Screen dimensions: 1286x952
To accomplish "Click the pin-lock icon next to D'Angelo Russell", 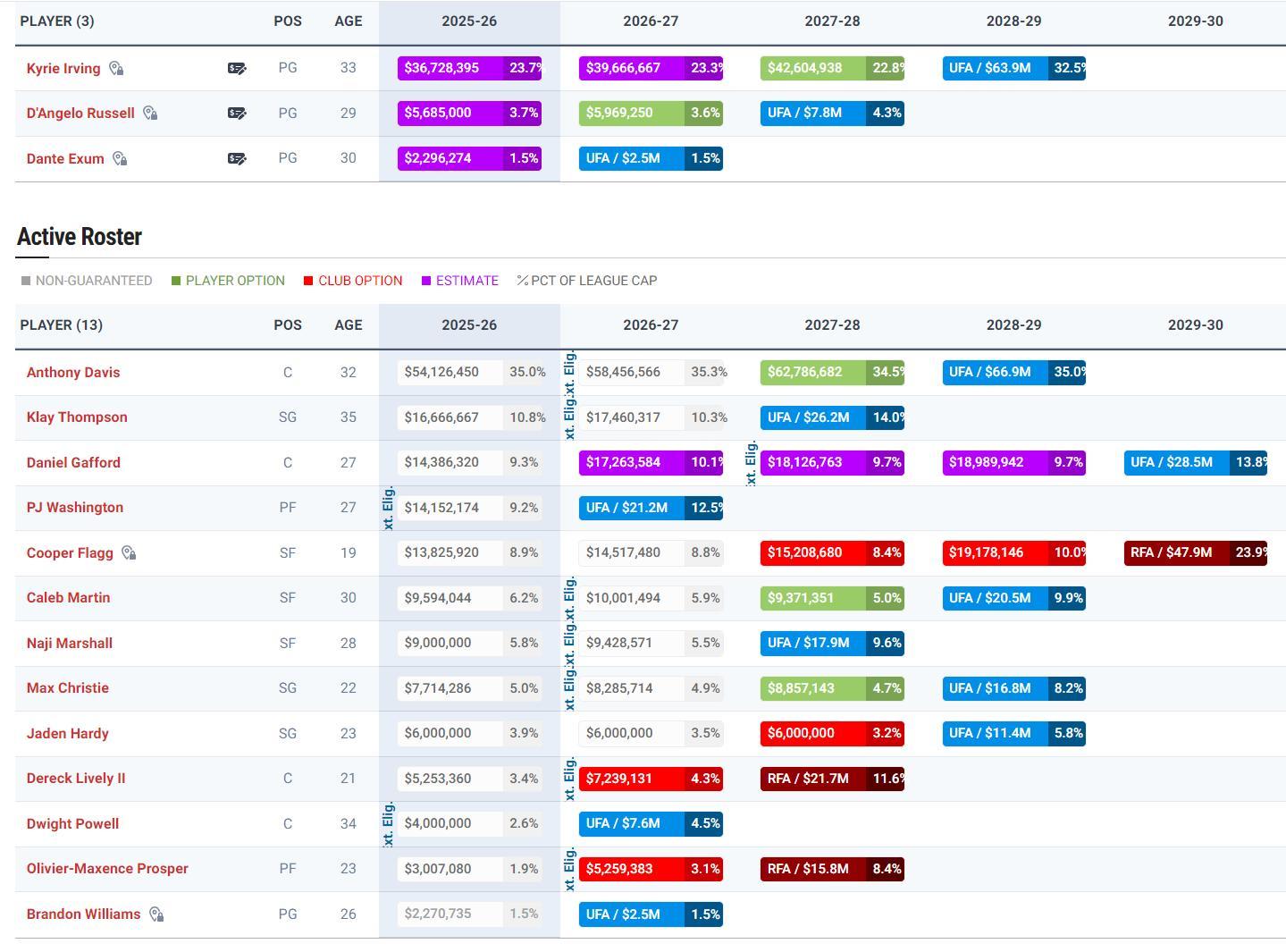I will pyautogui.click(x=150, y=114).
